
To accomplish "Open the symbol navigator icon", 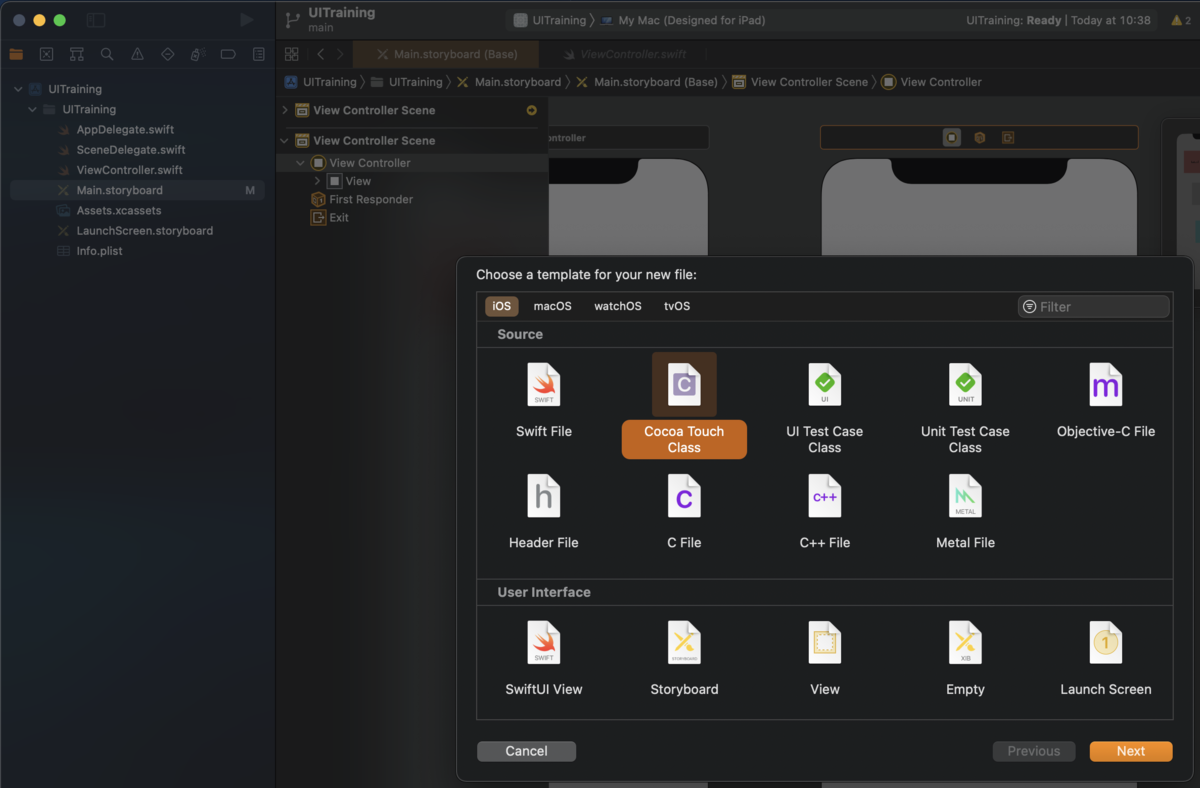I will click(77, 54).
